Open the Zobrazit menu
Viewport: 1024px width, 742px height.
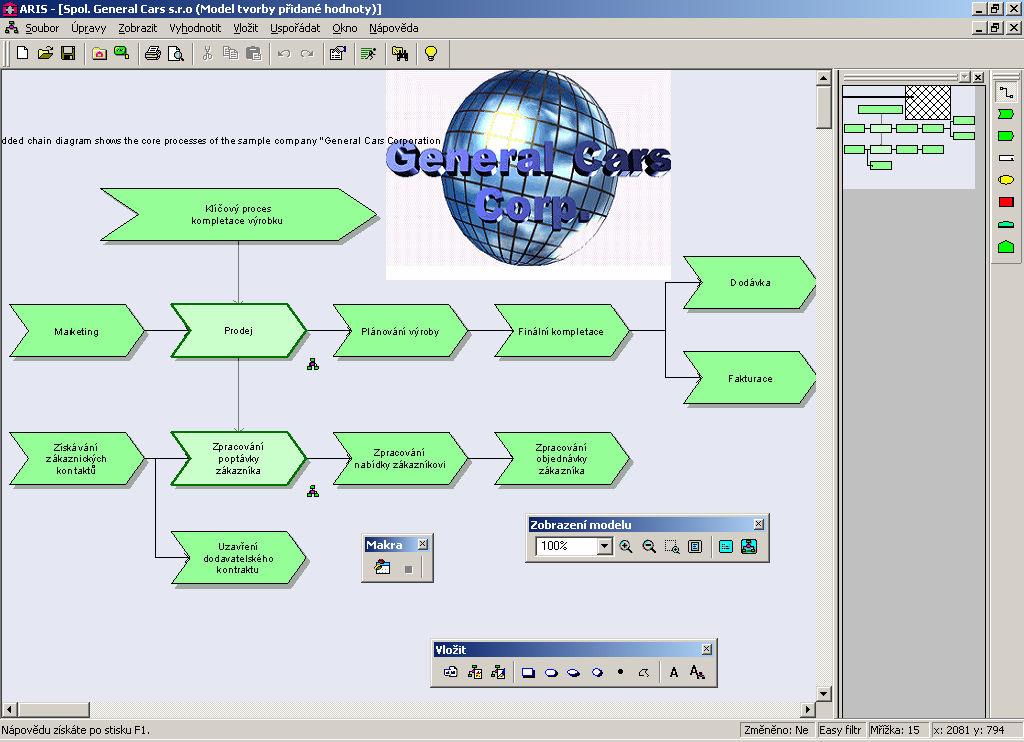137,28
